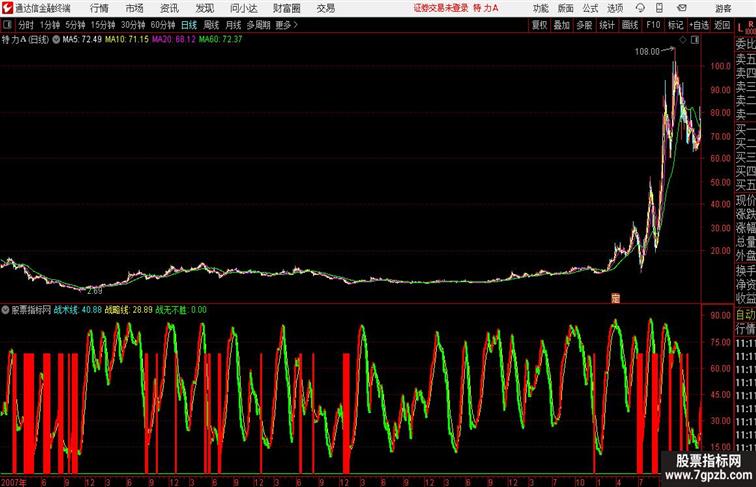
Task: Click the MA10: 71.15 indicator label
Action: [127, 40]
